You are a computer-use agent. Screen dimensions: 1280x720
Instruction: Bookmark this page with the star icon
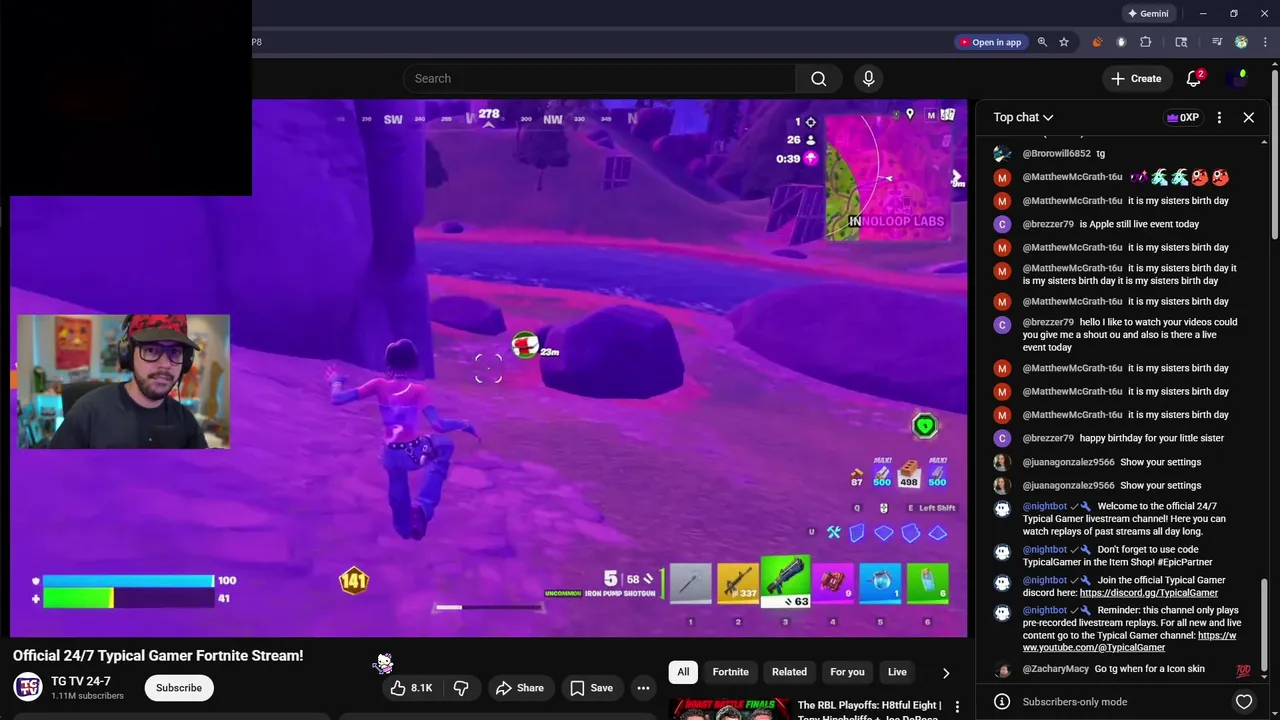[x=1064, y=42]
